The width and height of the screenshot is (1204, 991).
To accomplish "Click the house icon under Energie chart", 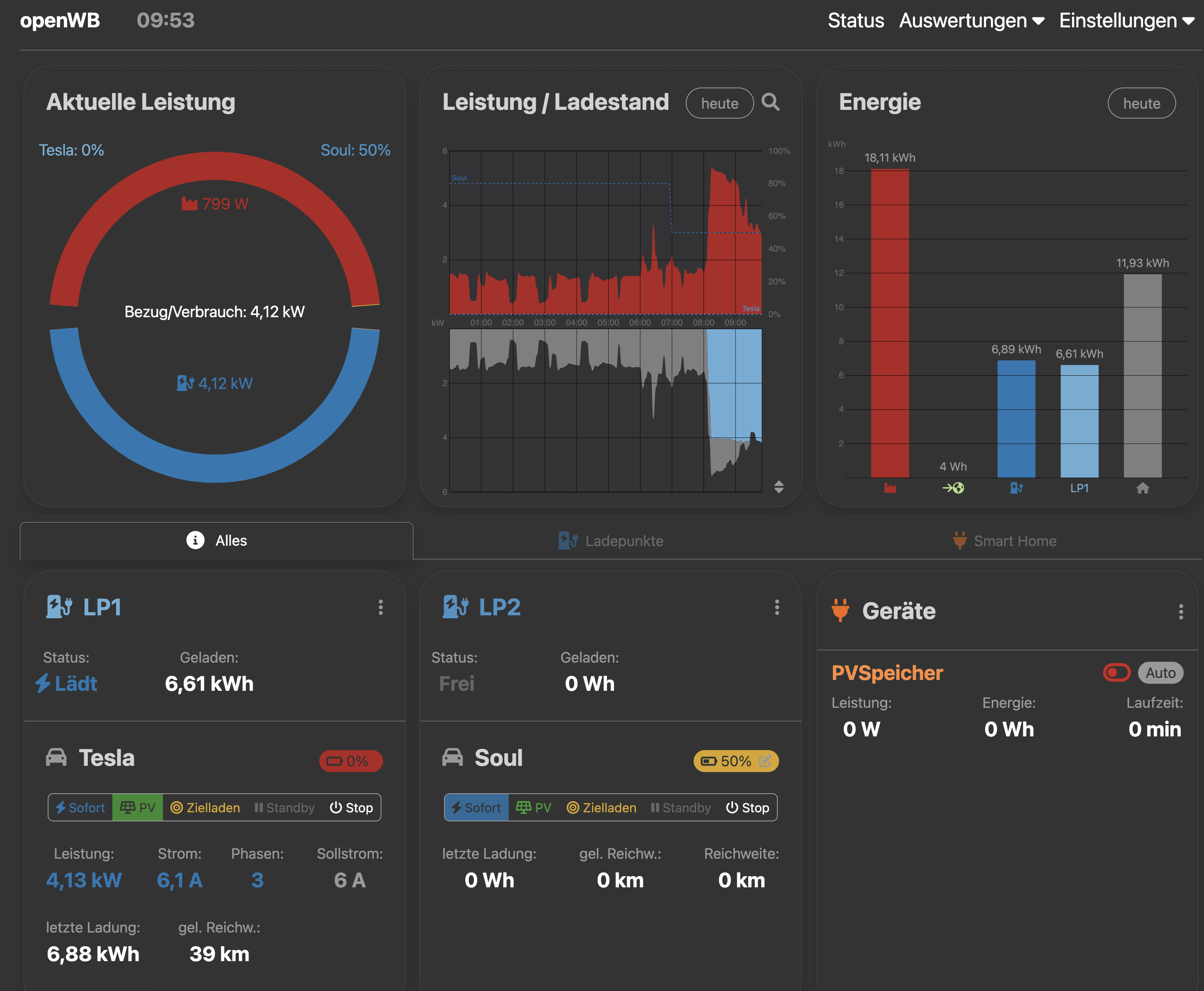I will tap(1142, 488).
